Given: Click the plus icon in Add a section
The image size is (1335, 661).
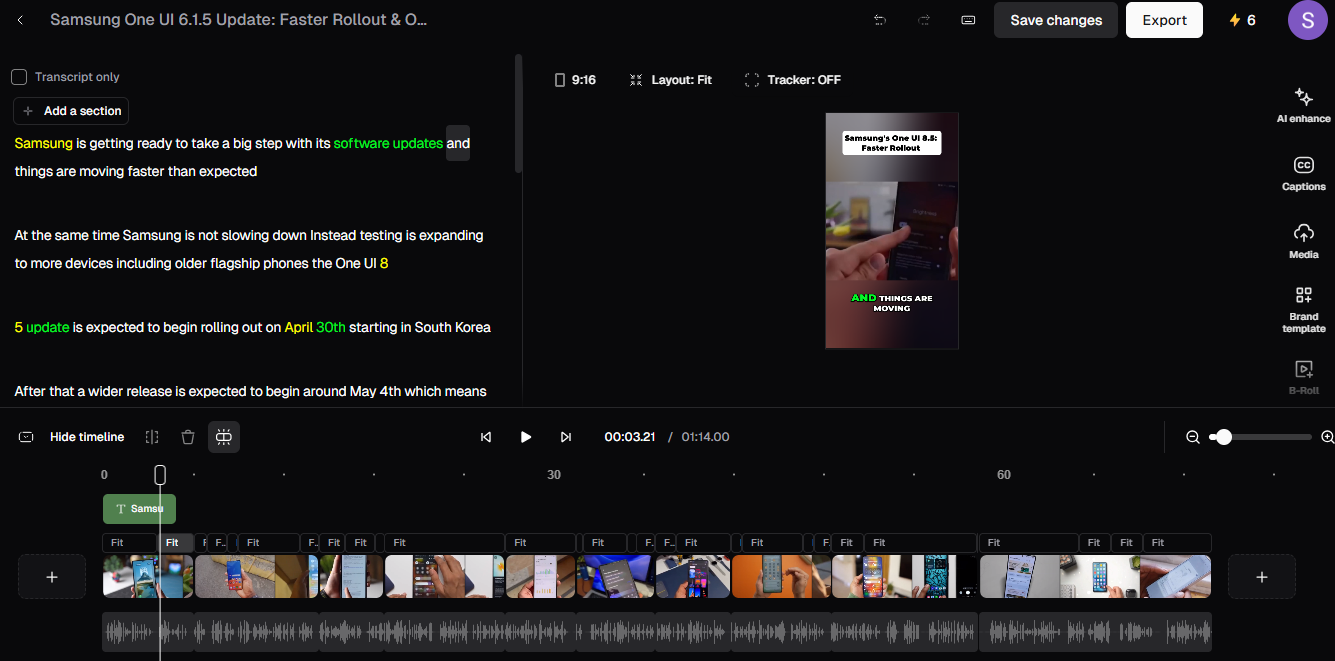Looking at the screenshot, I should tap(28, 111).
